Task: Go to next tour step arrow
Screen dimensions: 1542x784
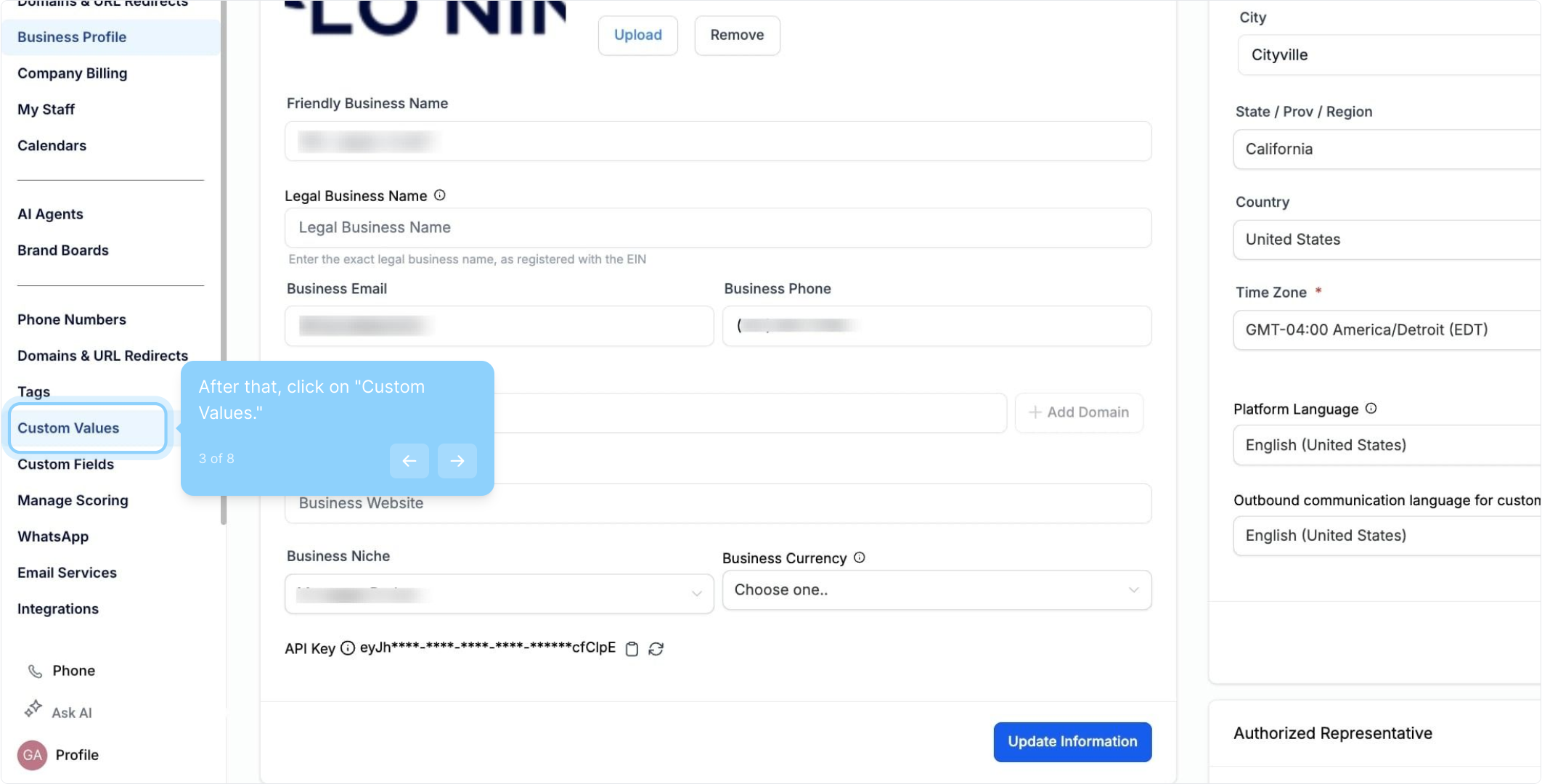Action: tap(457, 461)
